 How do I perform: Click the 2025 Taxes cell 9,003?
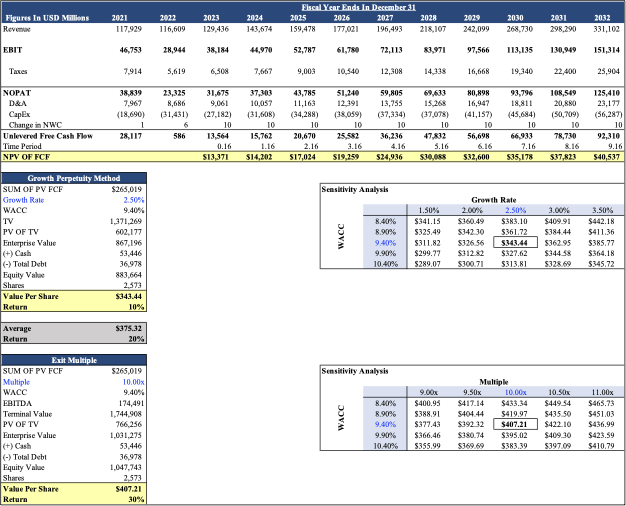click(x=306, y=71)
